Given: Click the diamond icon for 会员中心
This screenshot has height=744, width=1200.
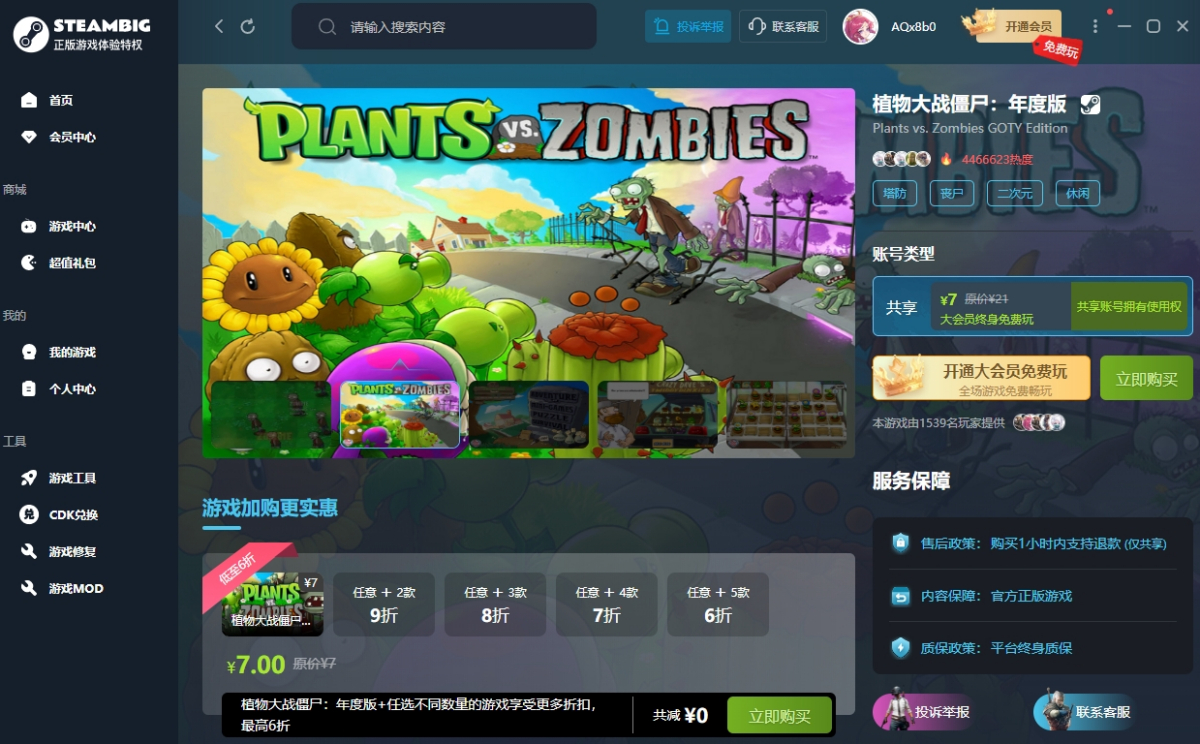Looking at the screenshot, I should [29, 137].
